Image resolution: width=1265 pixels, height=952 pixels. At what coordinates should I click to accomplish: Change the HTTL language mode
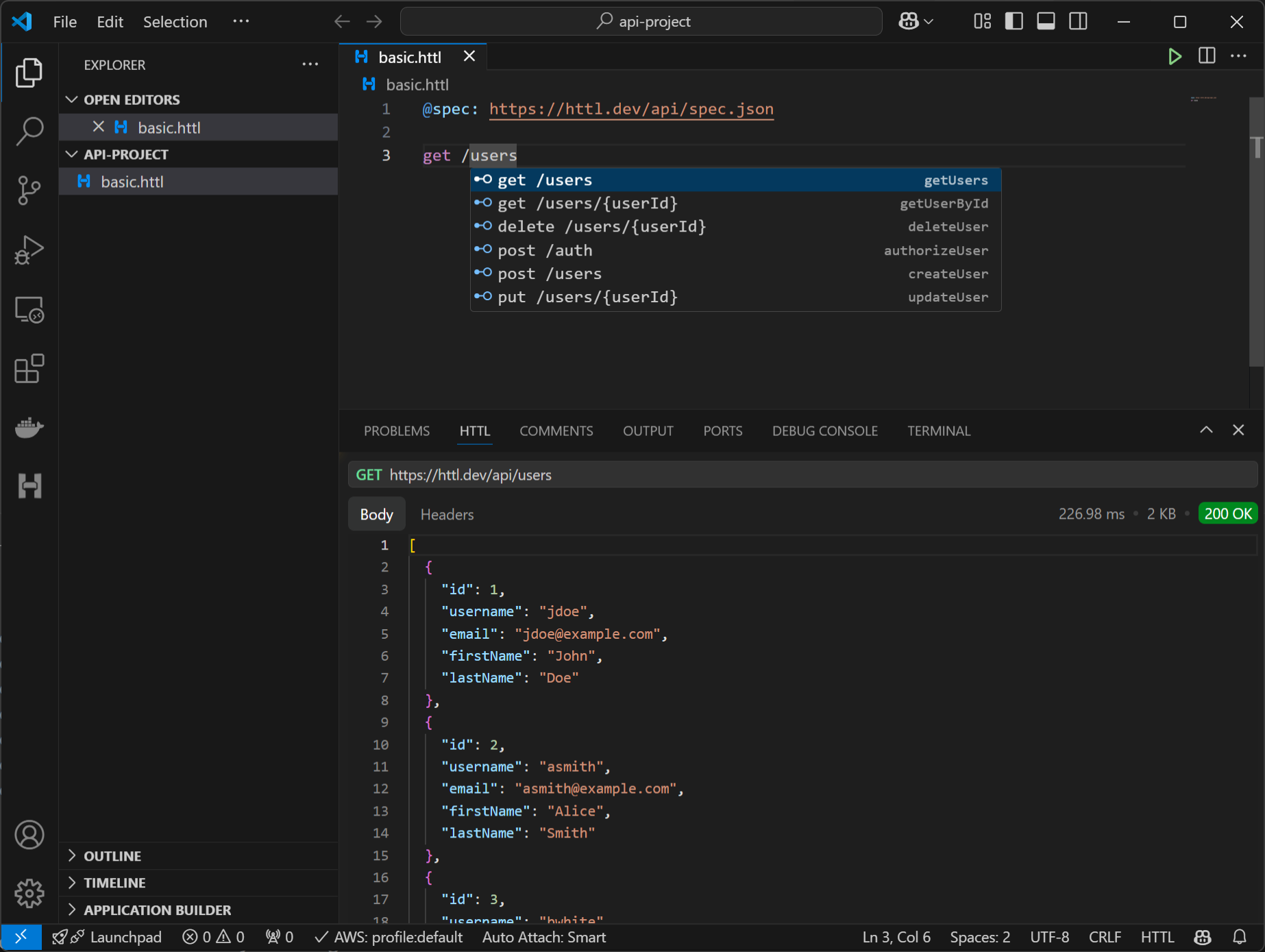1157,936
